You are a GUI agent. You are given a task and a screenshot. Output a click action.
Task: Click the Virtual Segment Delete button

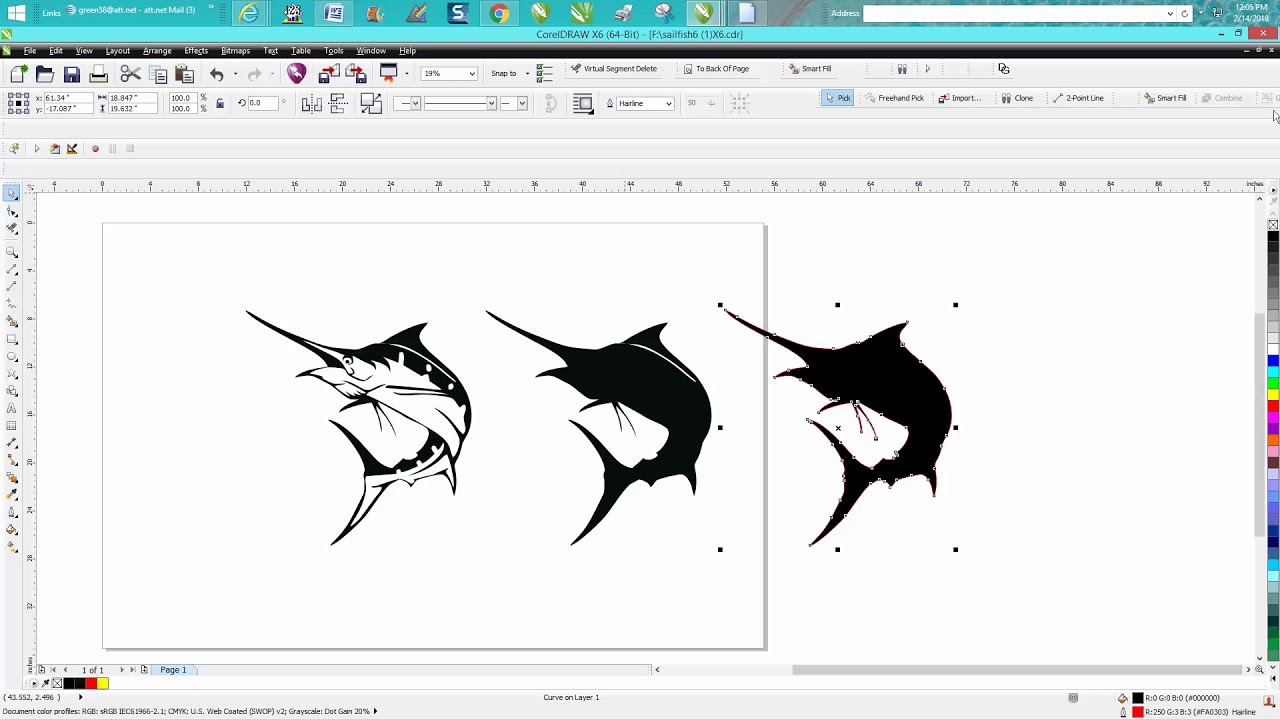tap(613, 69)
